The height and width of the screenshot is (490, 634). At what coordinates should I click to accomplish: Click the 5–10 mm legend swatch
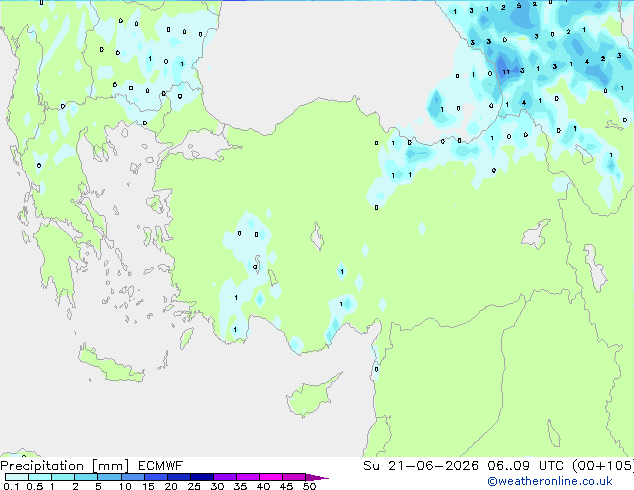[x=109, y=477]
